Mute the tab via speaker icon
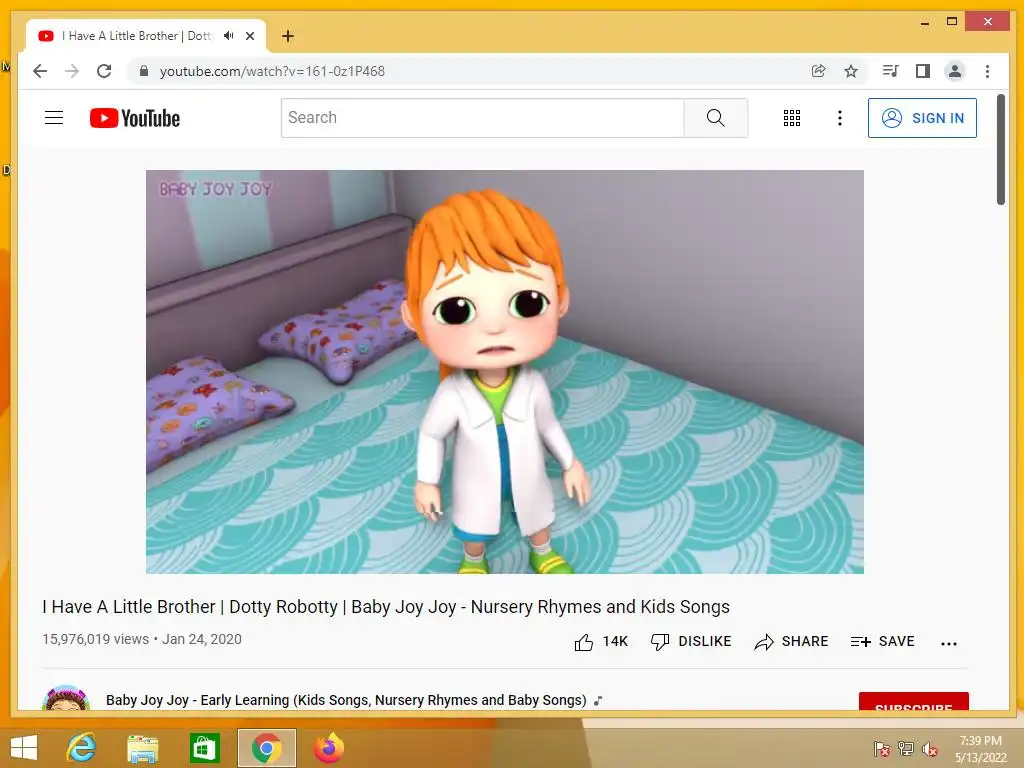1024x768 pixels. [229, 36]
